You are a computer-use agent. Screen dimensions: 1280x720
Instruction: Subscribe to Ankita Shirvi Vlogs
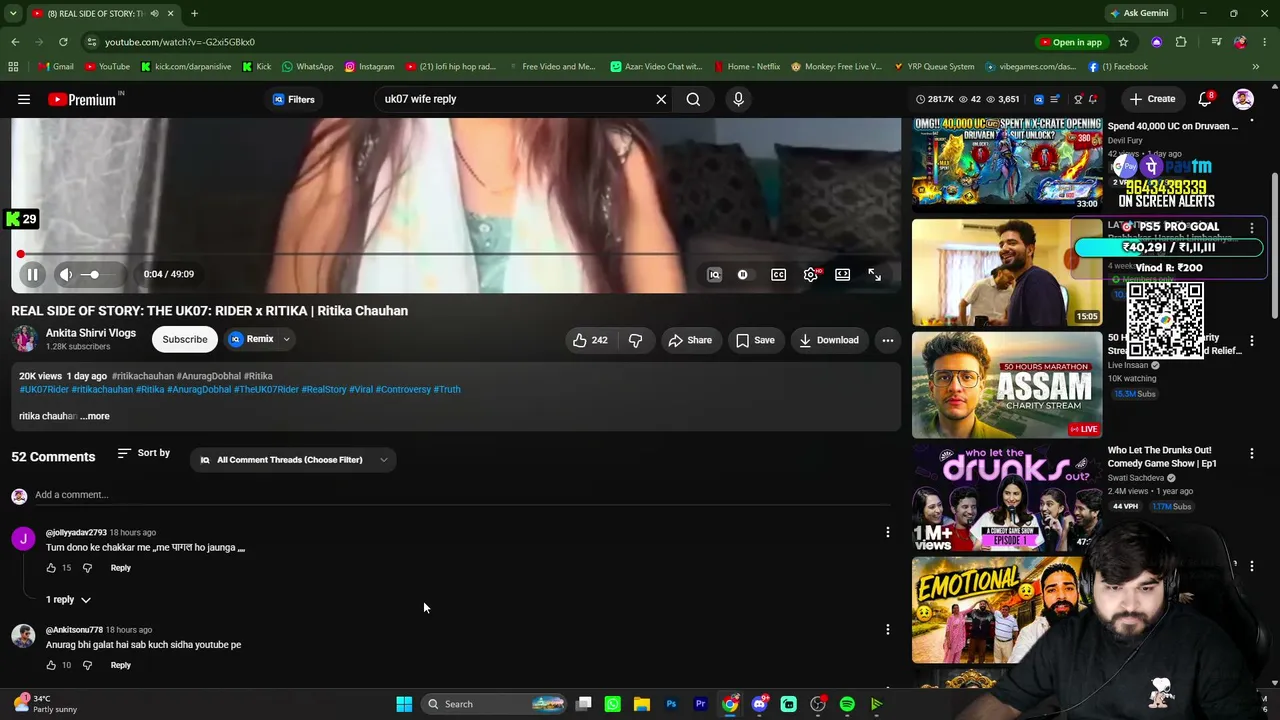(x=185, y=339)
